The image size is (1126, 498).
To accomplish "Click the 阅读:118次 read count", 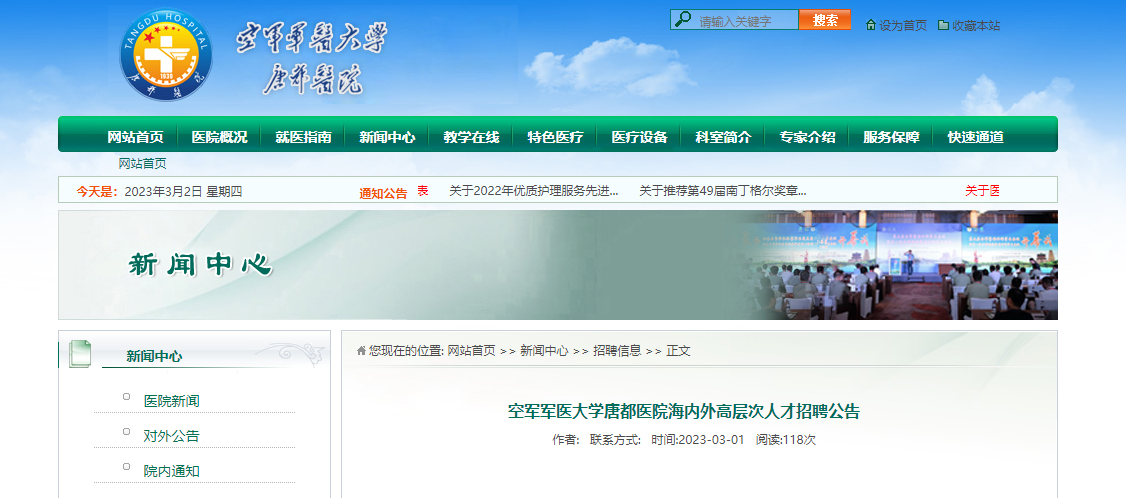I will click(786, 440).
